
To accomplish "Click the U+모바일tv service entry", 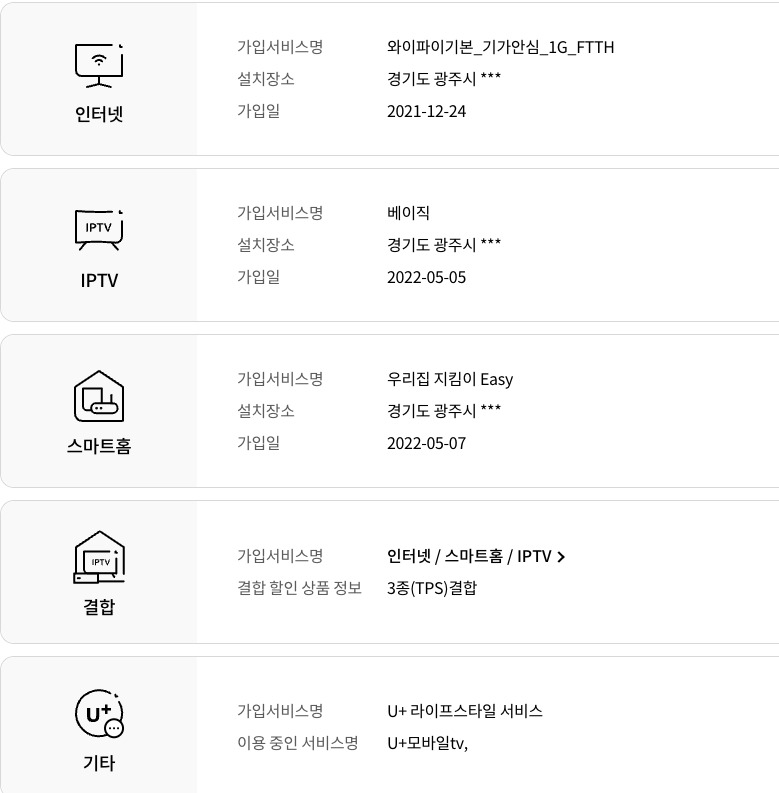I will click(427, 743).
